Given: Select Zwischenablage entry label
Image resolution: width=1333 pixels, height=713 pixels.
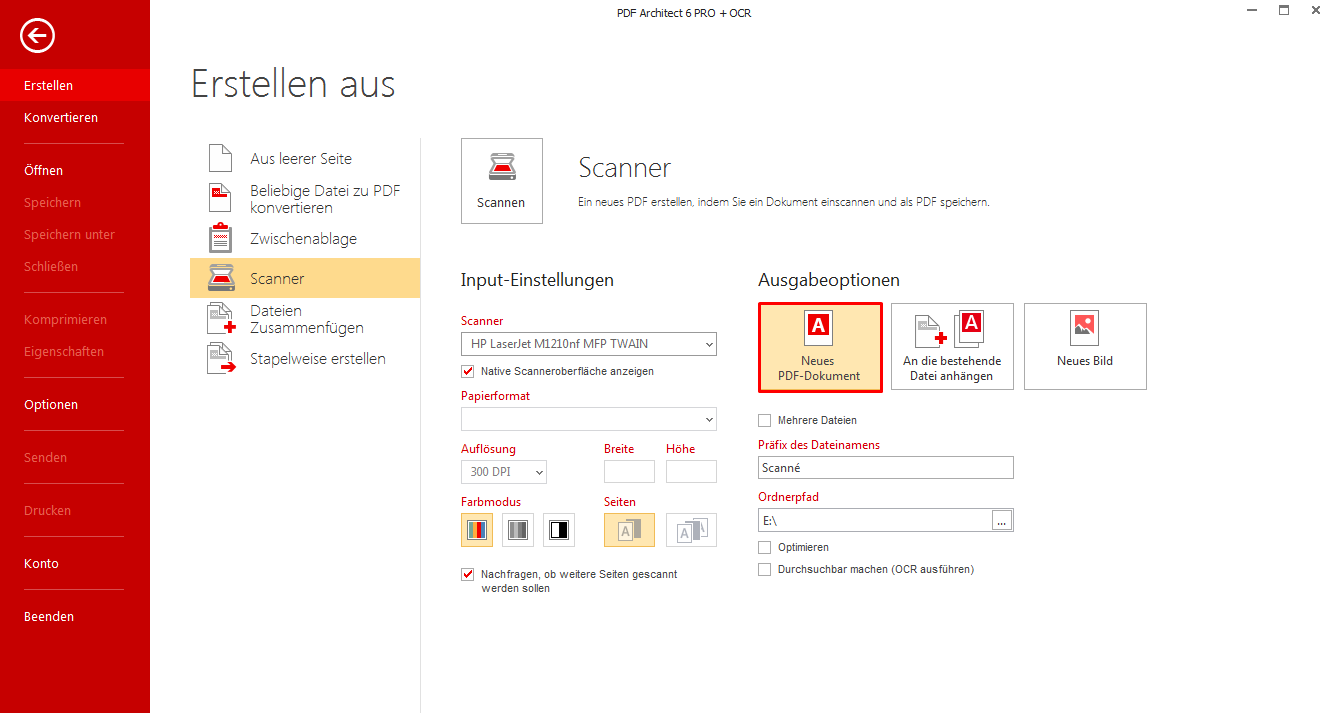Looking at the screenshot, I should pos(303,239).
